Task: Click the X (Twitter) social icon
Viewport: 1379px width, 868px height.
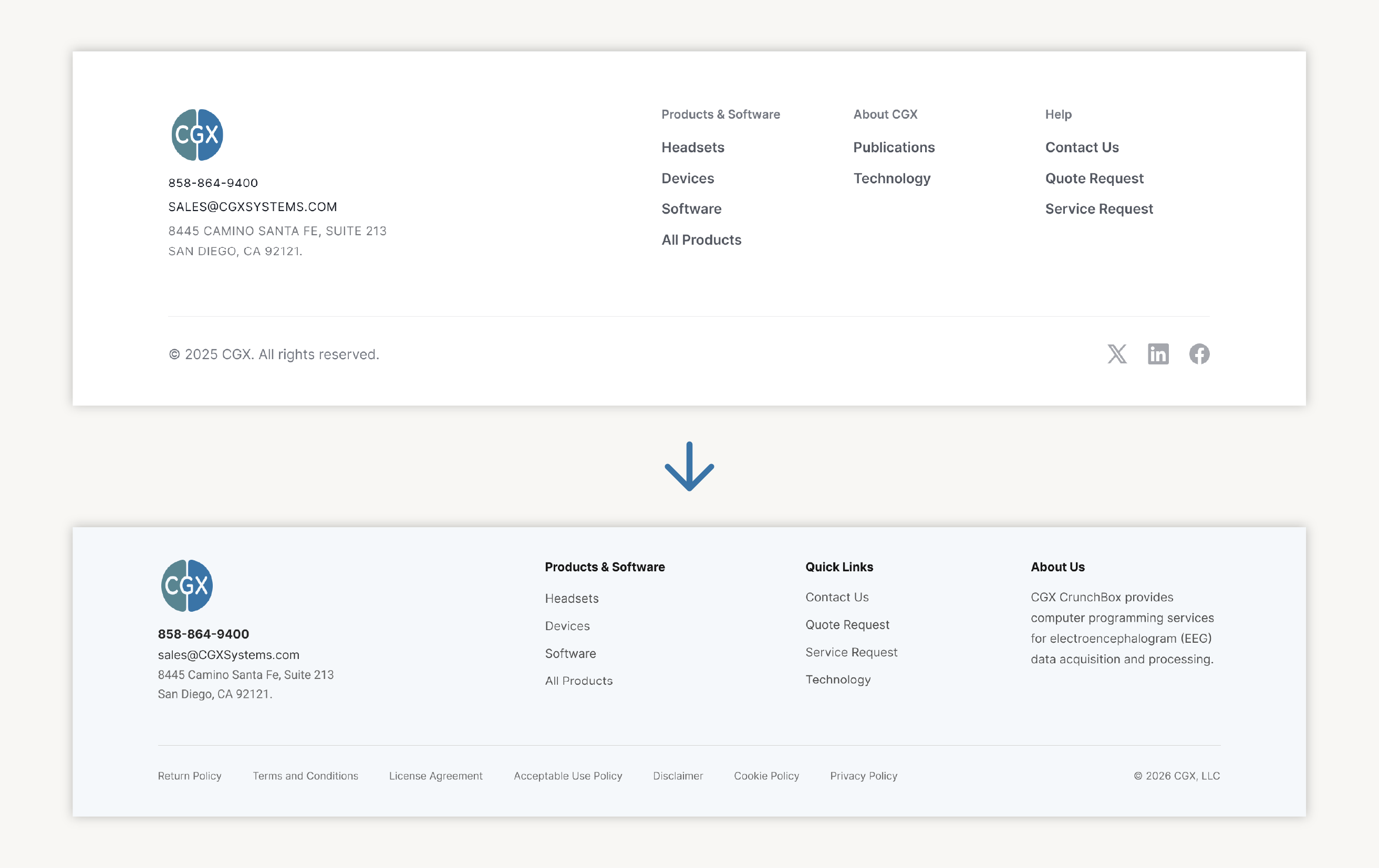Action: [1117, 354]
